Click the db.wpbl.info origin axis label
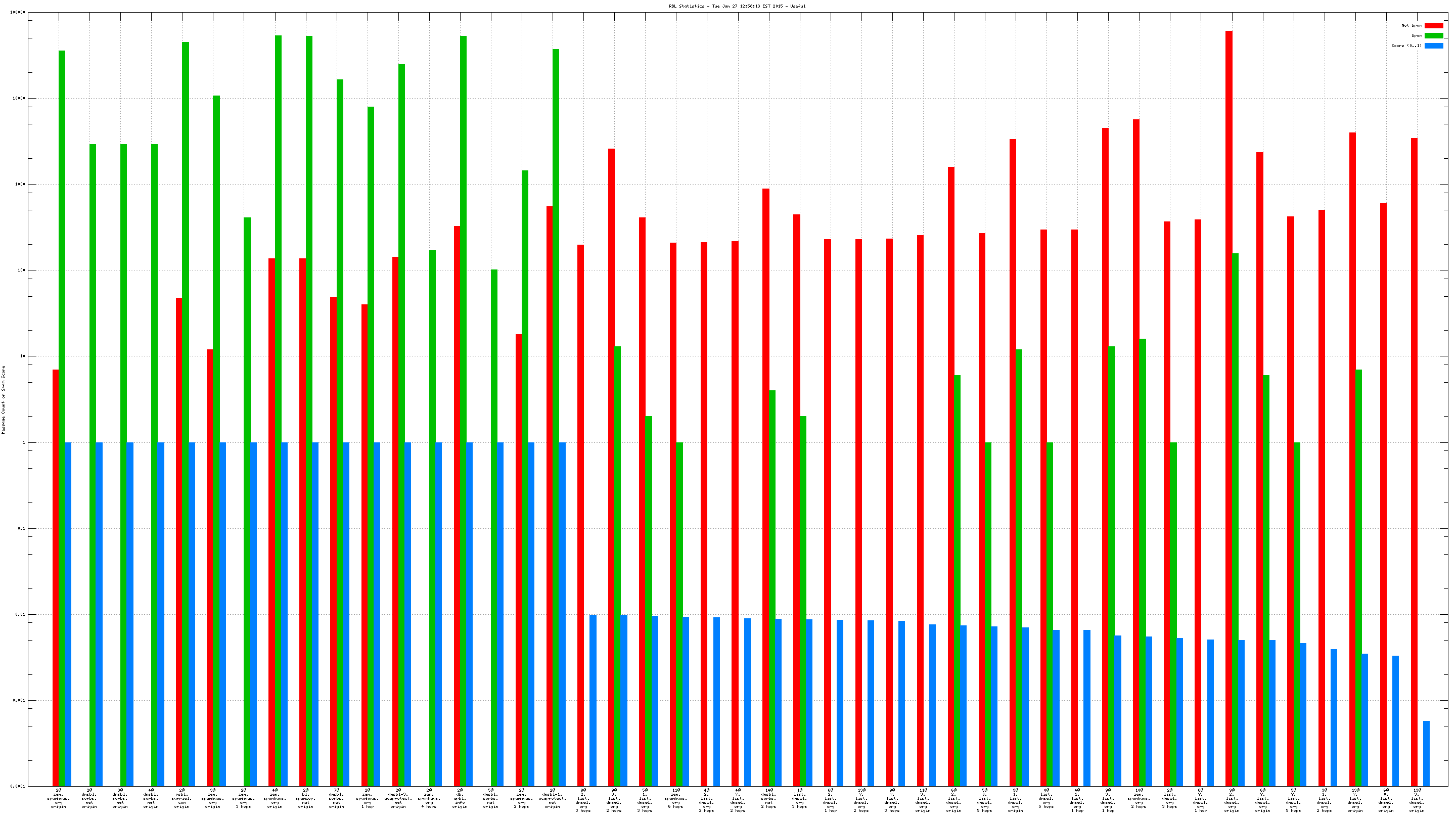Screen dimensions: 1456x819 [x=460, y=798]
